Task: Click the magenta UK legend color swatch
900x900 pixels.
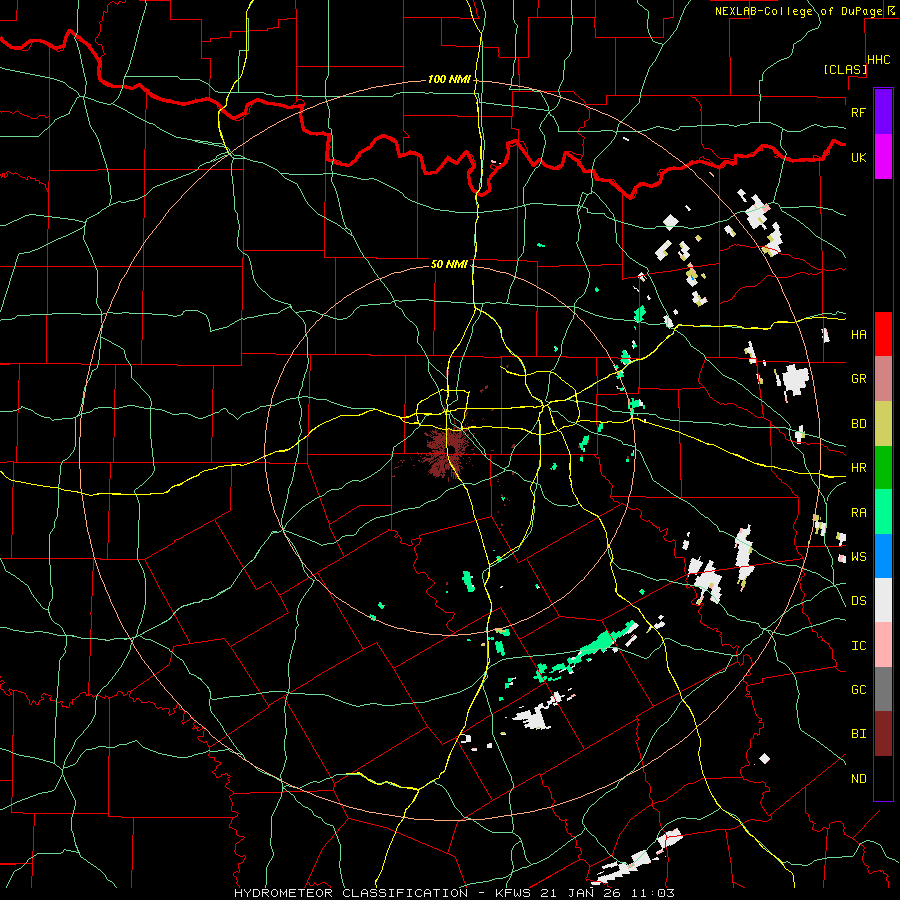Action: (x=883, y=157)
